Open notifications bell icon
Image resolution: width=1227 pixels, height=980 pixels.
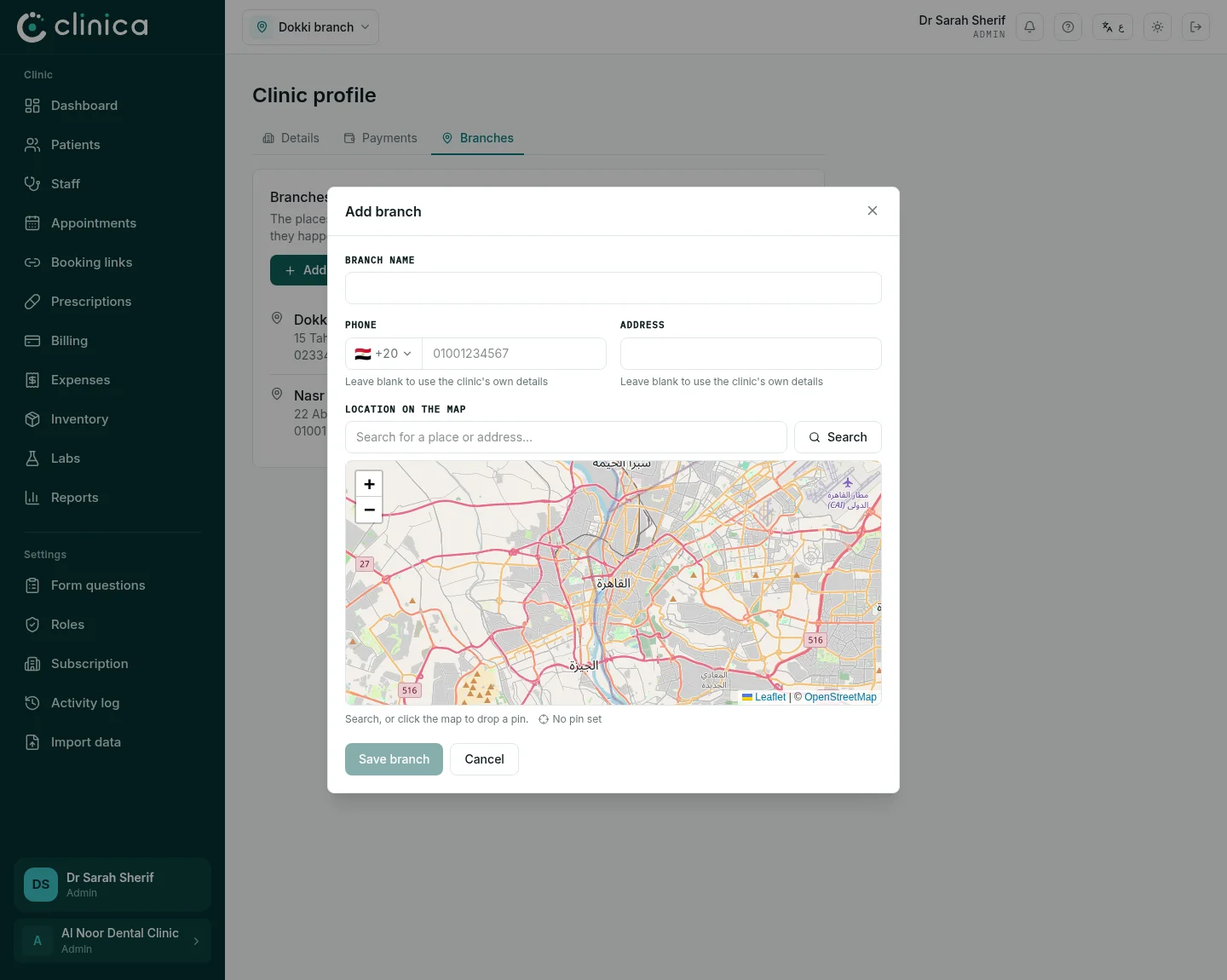[1029, 27]
